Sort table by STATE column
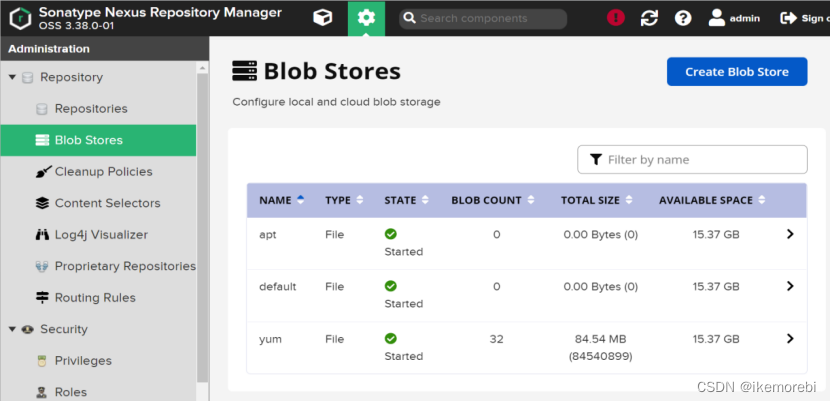Viewport: 831px width, 402px height. 406,200
